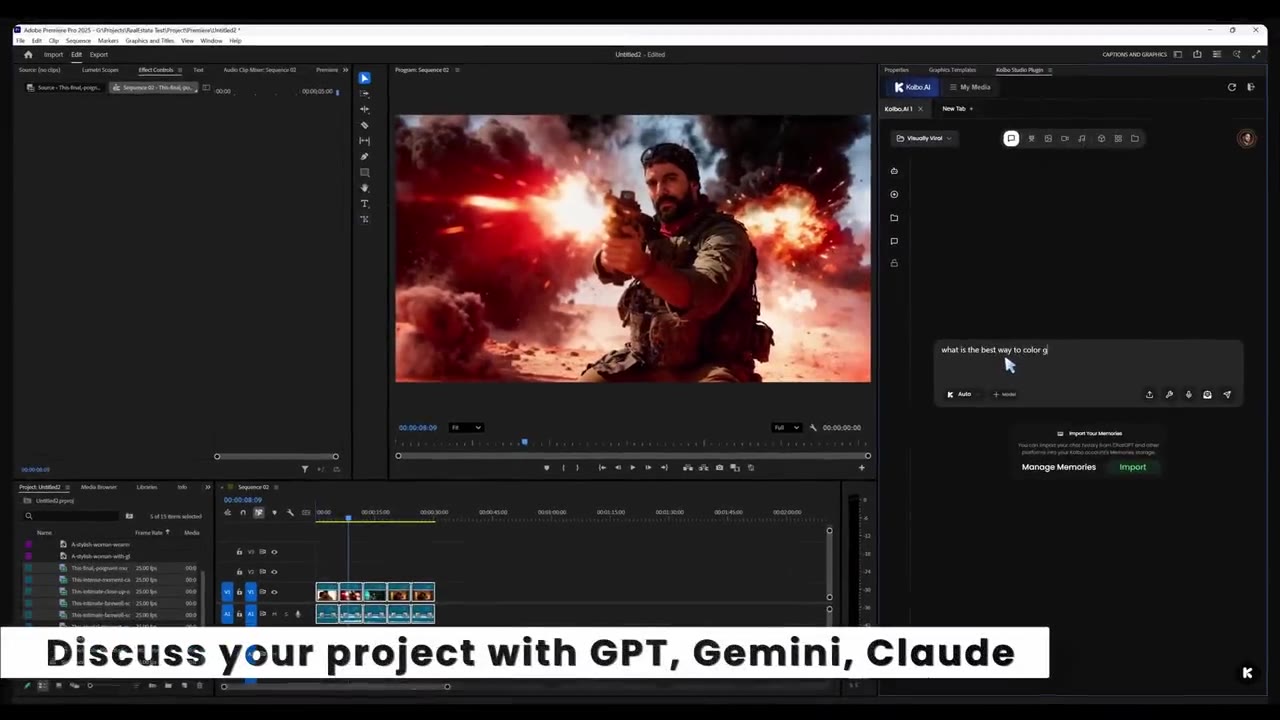
Task: Switch to the Lumetri Scopes tab
Action: click(x=100, y=70)
